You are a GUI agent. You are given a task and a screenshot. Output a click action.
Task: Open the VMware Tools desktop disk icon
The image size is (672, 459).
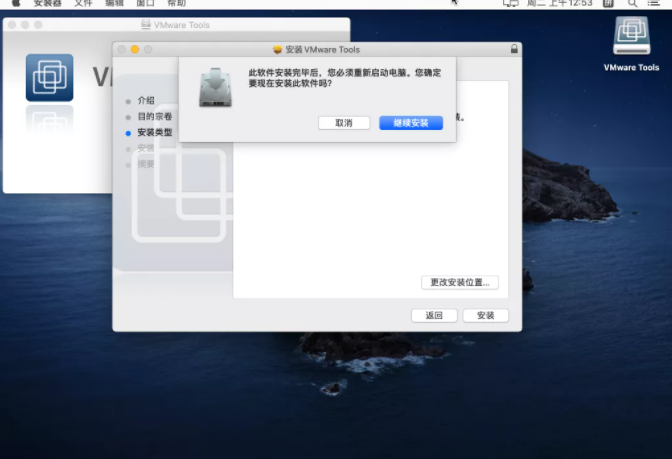coord(631,36)
